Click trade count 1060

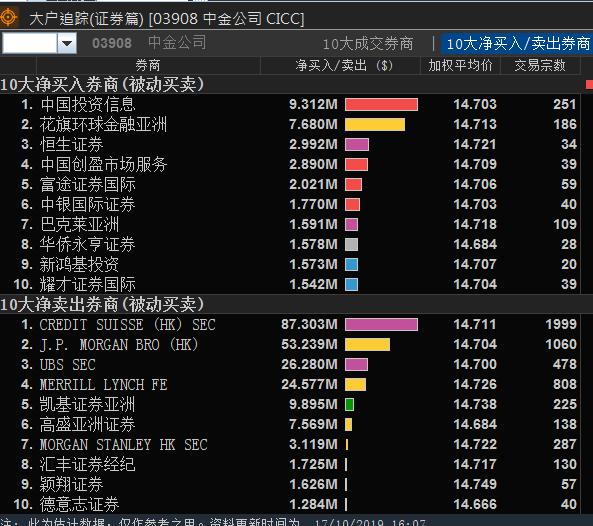pyautogui.click(x=561, y=344)
